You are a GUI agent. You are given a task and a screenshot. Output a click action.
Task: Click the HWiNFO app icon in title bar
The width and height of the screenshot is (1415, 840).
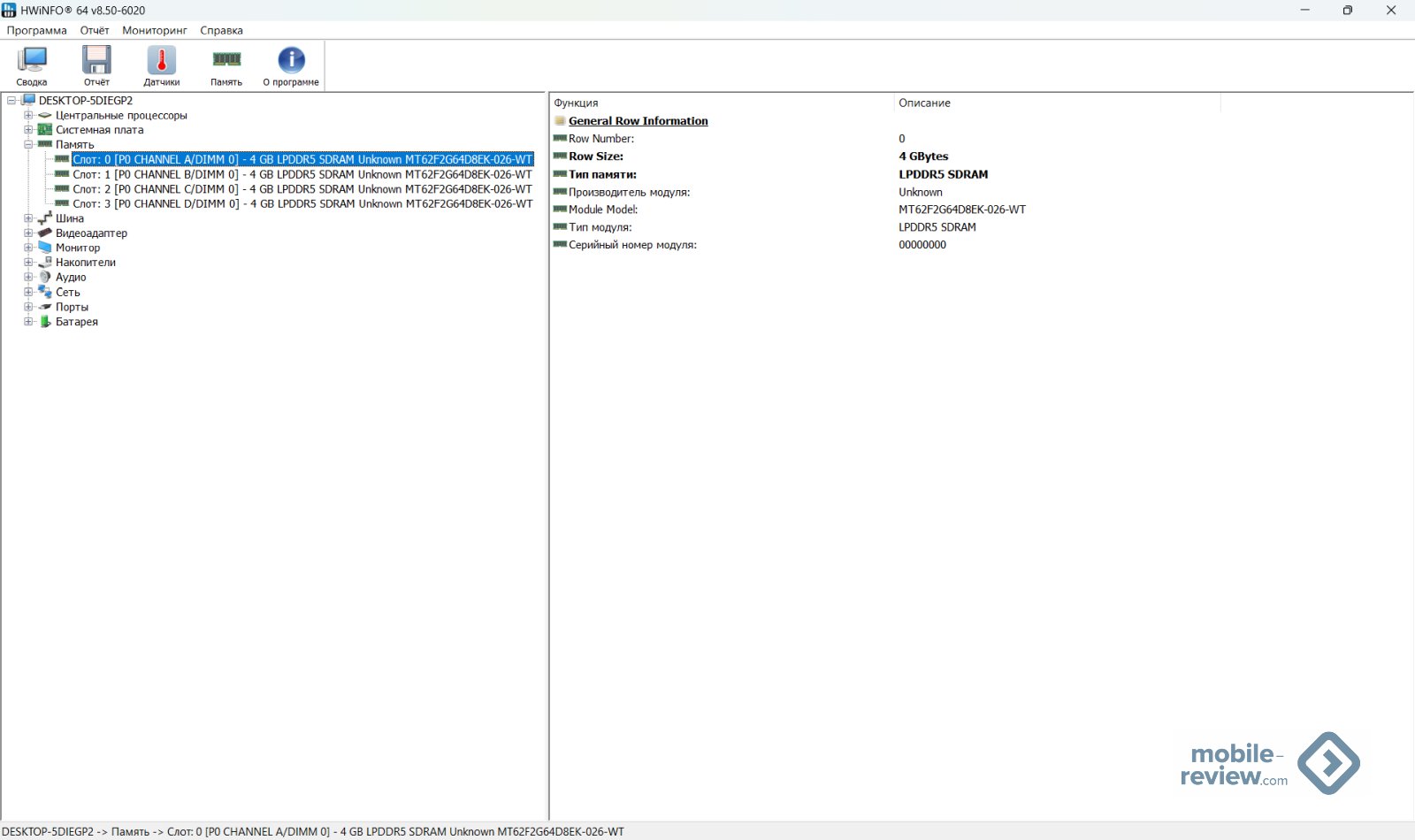9,10
